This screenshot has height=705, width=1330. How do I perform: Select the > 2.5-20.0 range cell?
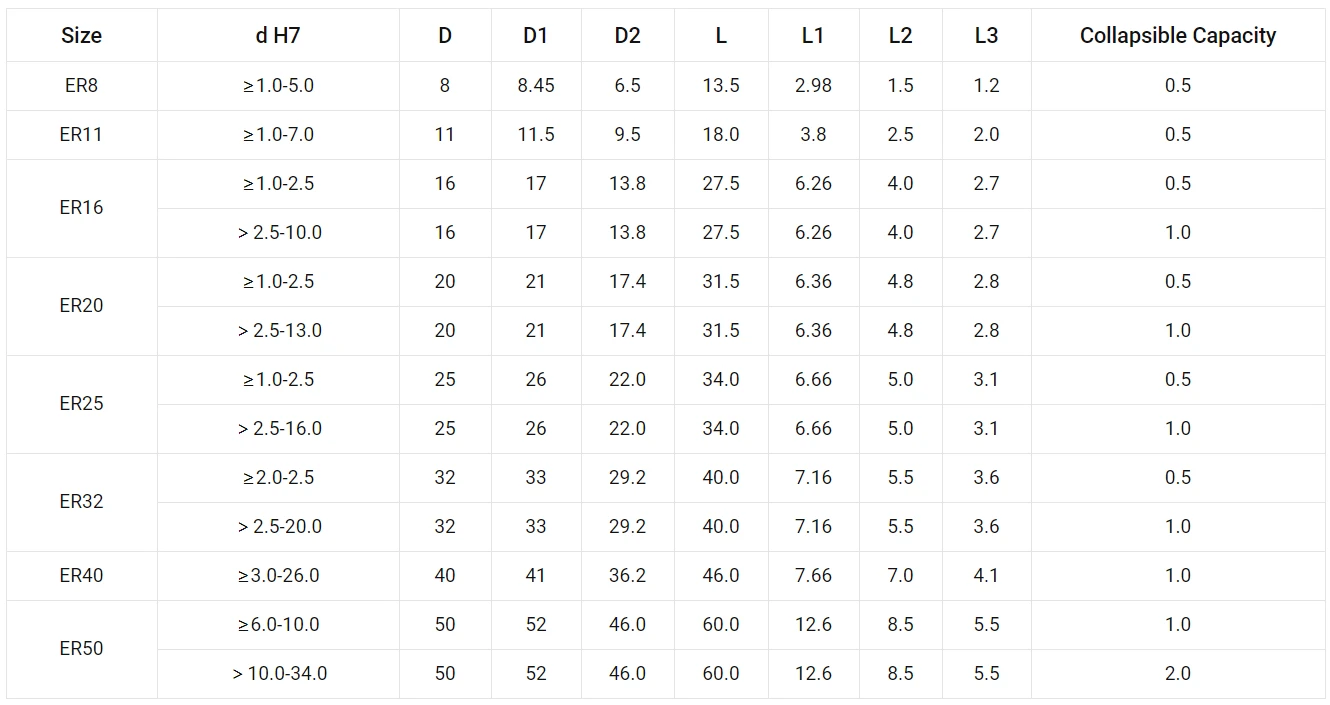click(x=278, y=526)
